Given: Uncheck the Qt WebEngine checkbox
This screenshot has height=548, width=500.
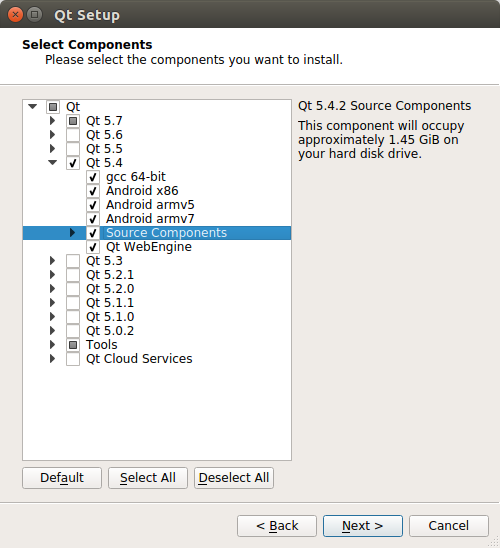Looking at the screenshot, I should tap(93, 247).
